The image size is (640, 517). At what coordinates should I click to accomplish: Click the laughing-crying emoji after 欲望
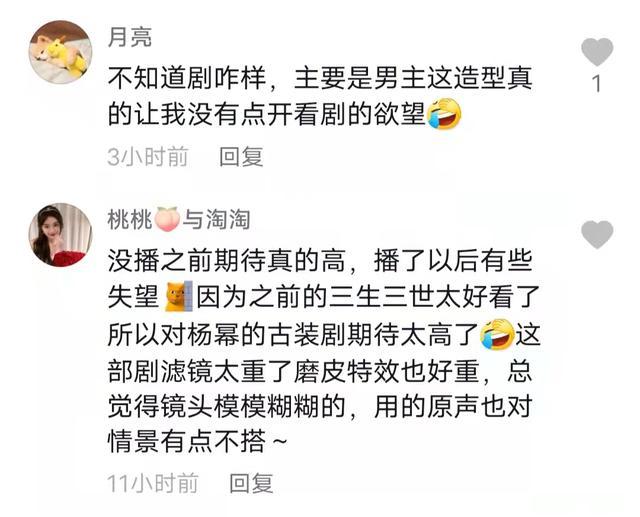click(x=444, y=114)
